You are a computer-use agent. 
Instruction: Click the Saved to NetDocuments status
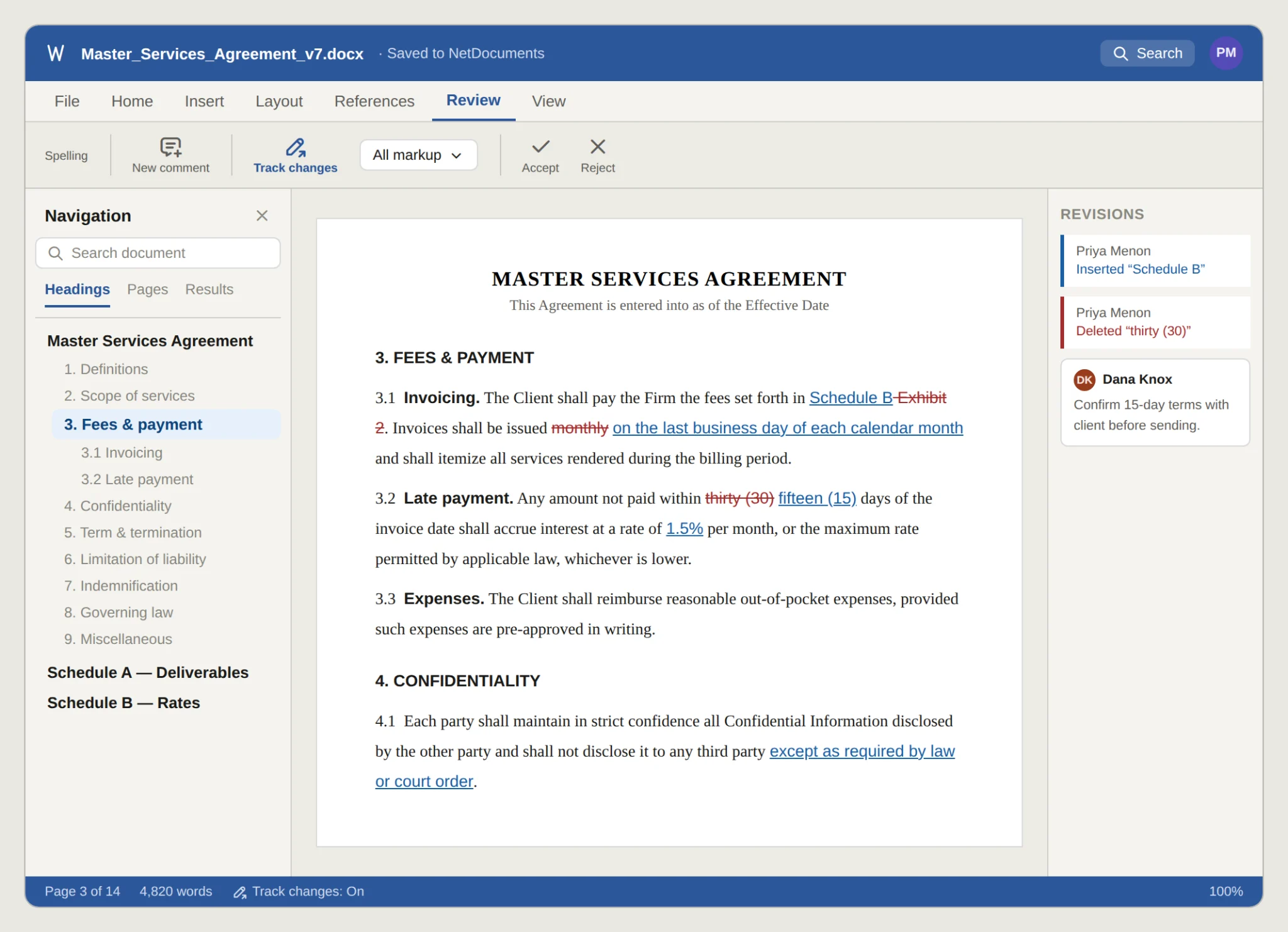pos(465,53)
